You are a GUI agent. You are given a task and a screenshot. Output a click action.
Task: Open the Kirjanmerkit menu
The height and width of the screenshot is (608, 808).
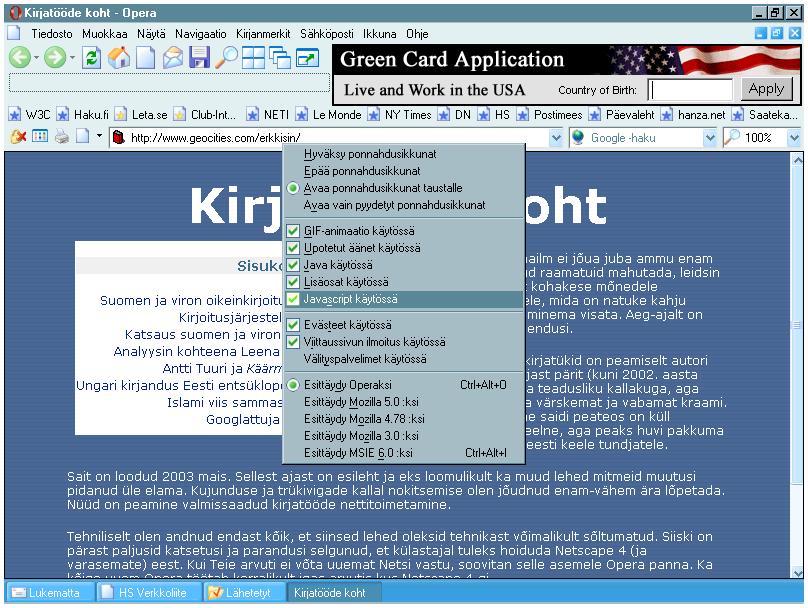(x=263, y=34)
